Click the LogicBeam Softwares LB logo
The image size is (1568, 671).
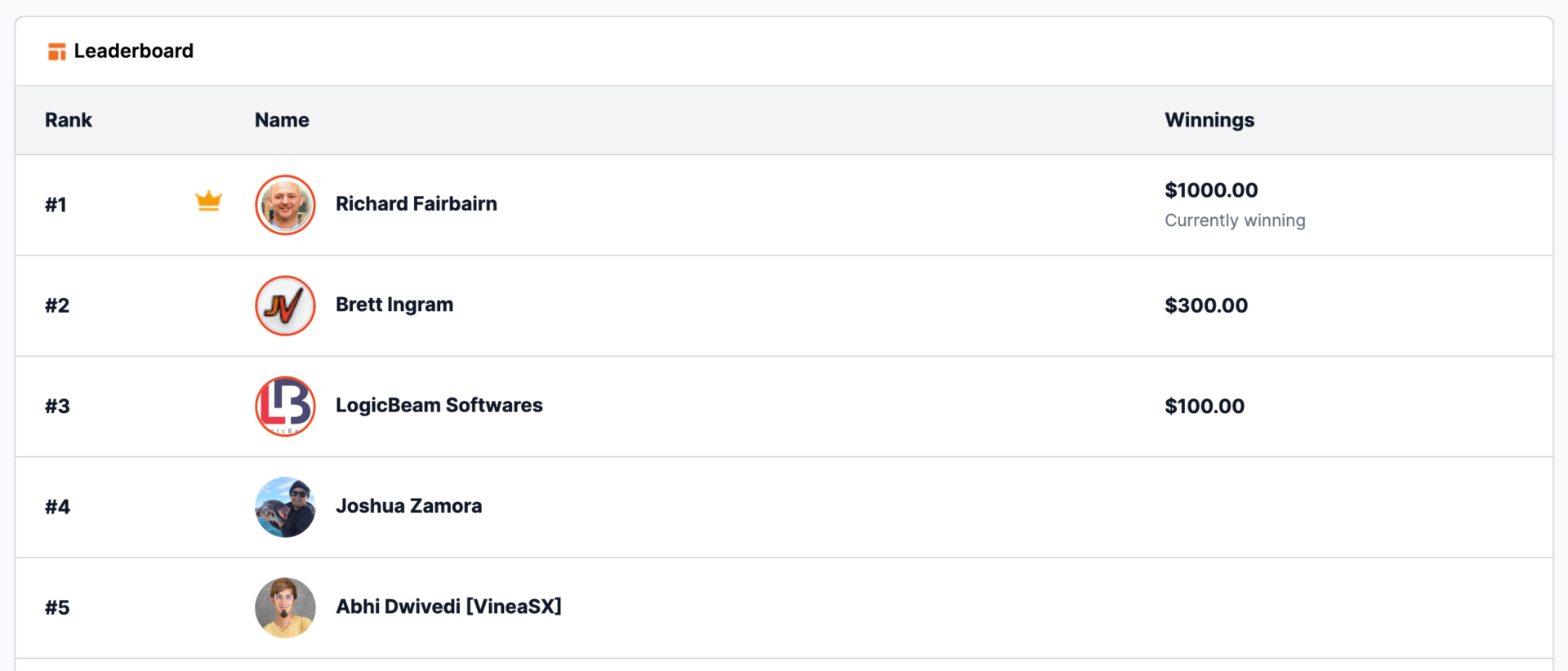click(285, 407)
